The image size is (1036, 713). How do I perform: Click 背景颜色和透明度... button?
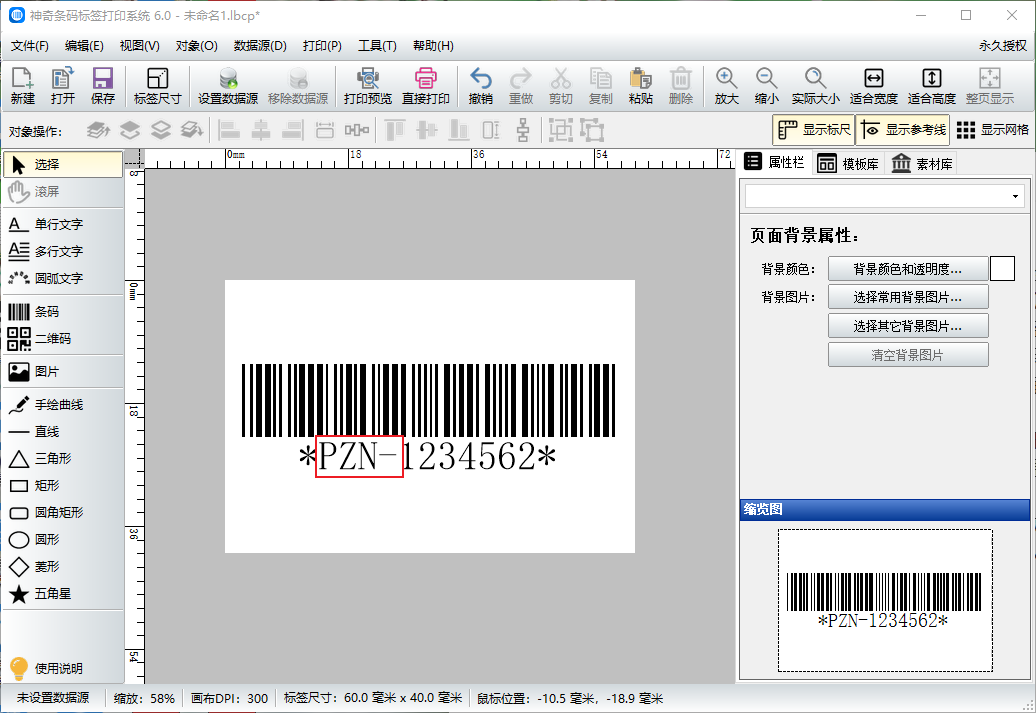coord(908,269)
